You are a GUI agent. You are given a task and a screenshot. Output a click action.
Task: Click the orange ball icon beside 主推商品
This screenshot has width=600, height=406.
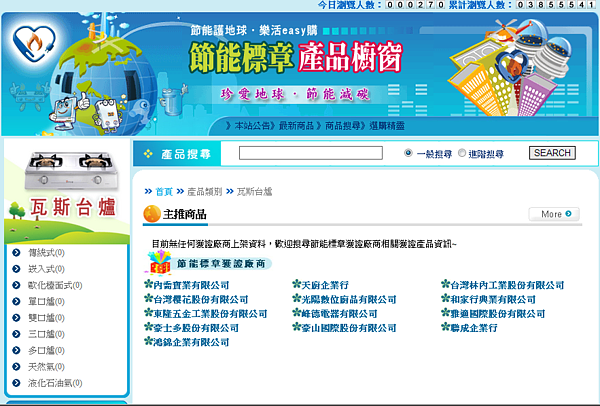tap(152, 214)
